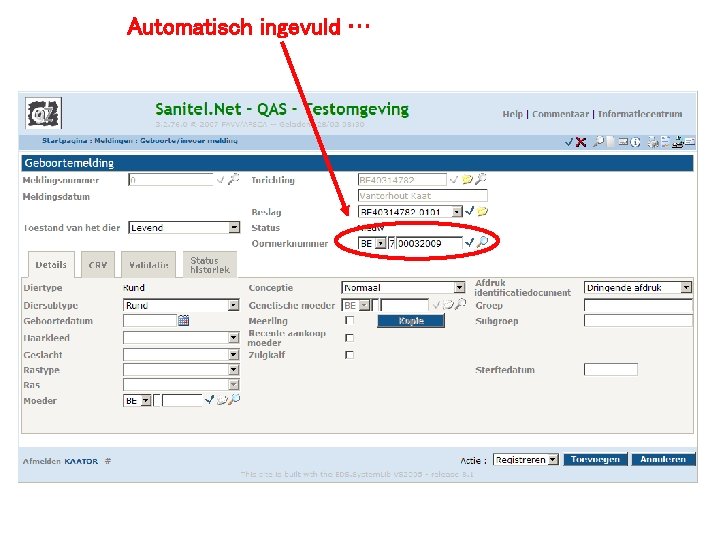Click the card icon left of the info icon

623,141
